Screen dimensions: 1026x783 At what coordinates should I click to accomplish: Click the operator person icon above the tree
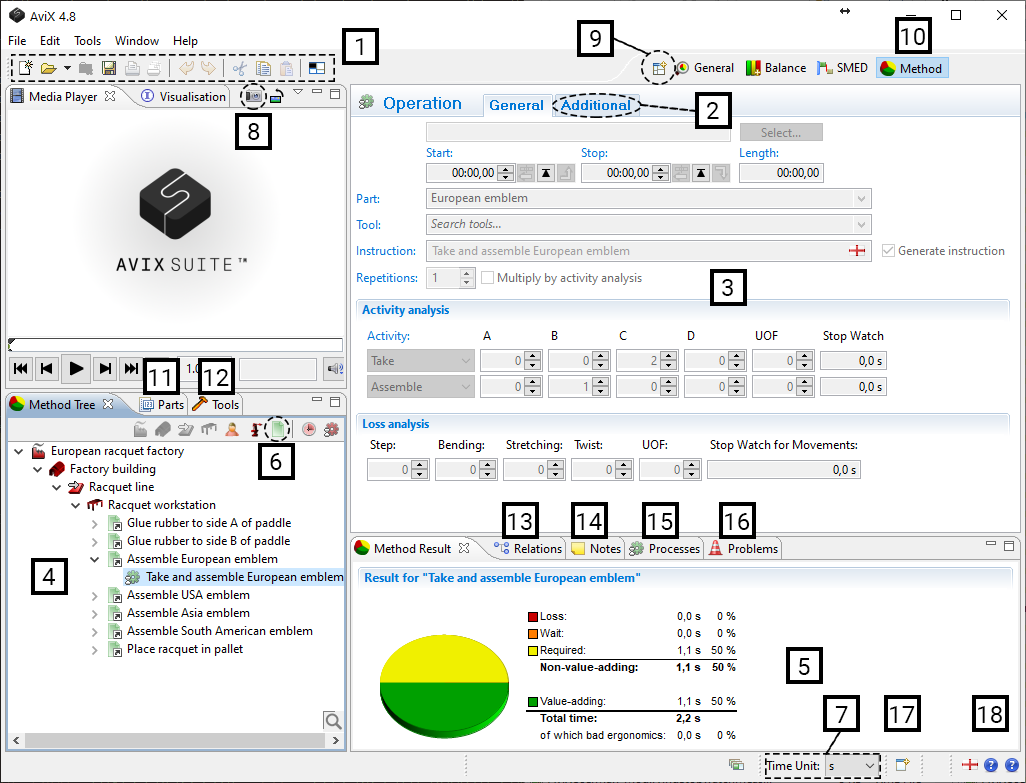231,430
